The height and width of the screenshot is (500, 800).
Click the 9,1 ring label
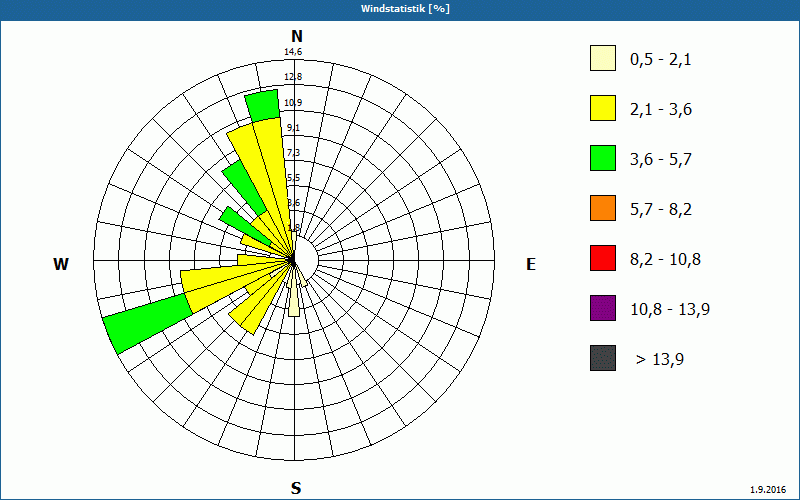click(293, 128)
